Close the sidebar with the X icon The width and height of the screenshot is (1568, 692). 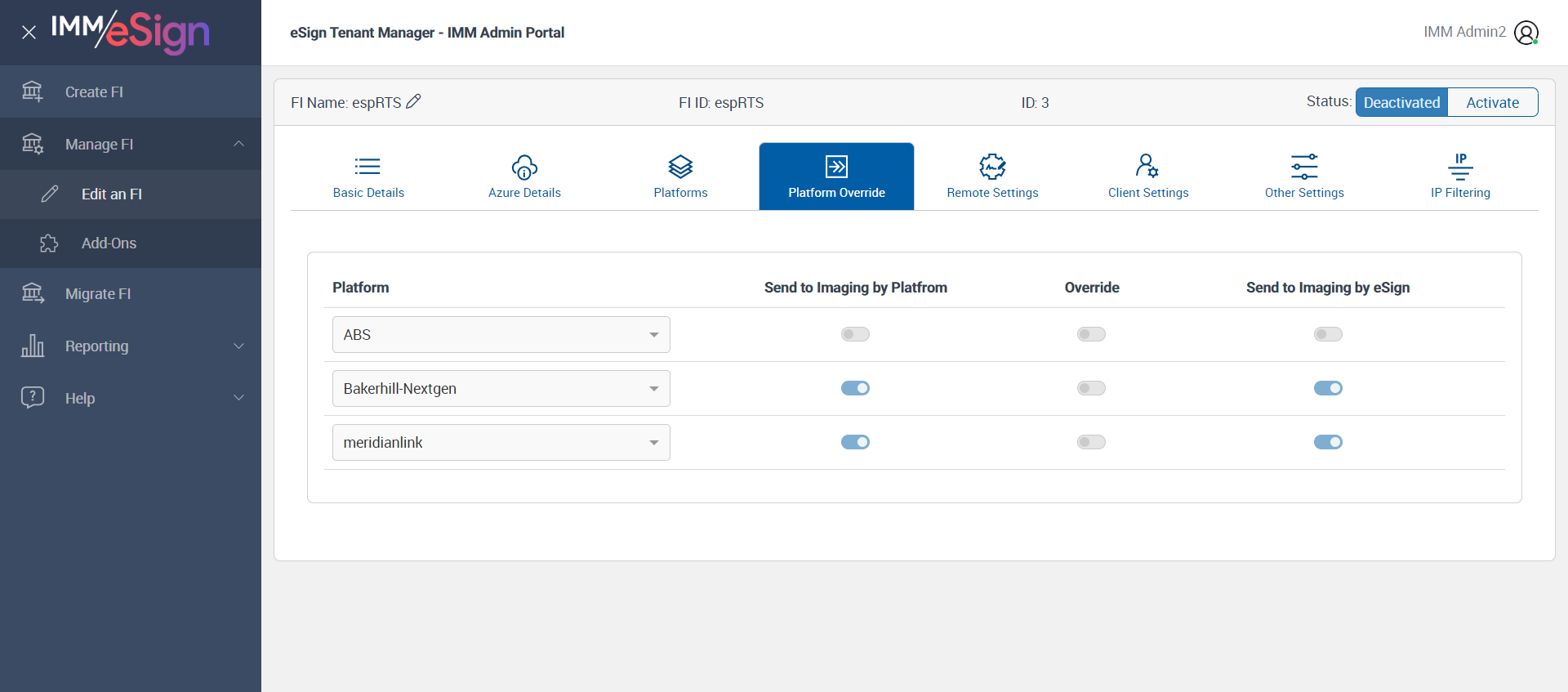(x=29, y=33)
